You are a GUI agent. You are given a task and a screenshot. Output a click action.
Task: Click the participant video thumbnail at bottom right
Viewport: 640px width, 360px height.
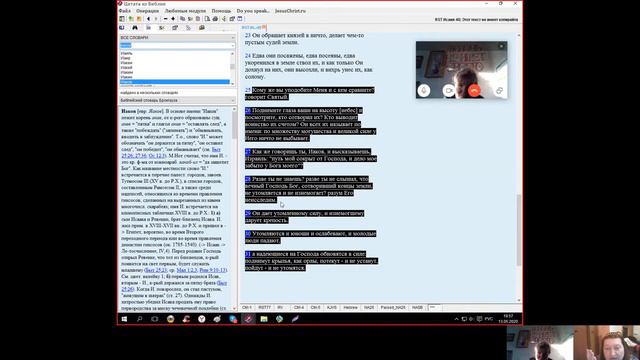pos(607,342)
